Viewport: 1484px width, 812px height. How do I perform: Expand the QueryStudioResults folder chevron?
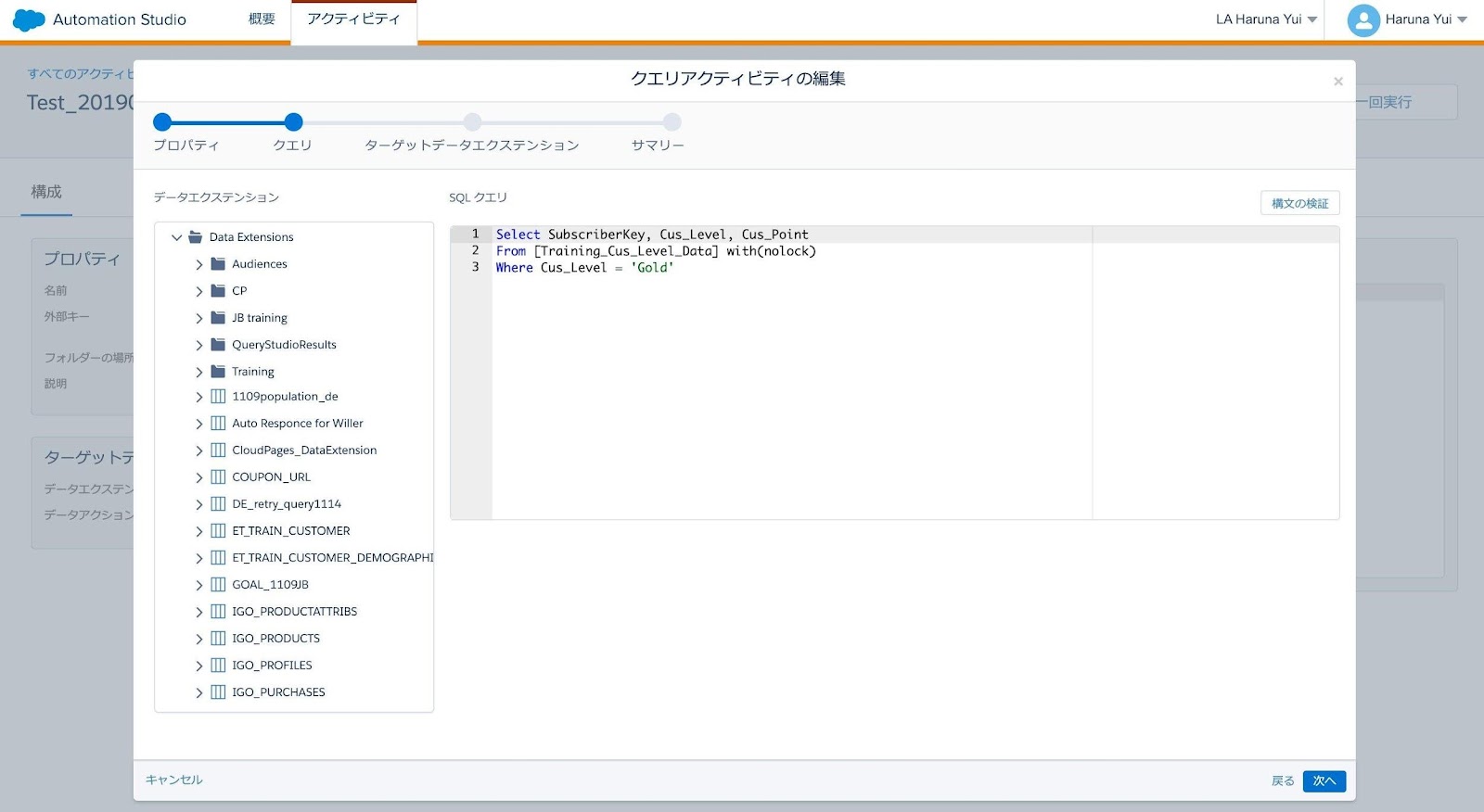[198, 346]
